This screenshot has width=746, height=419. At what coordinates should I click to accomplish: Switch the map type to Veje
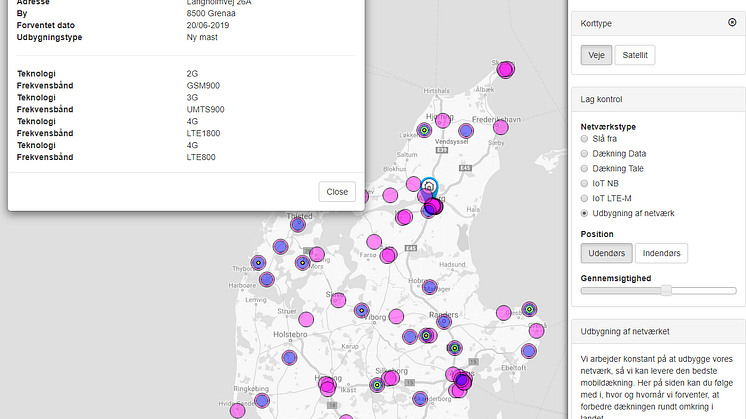tap(596, 55)
